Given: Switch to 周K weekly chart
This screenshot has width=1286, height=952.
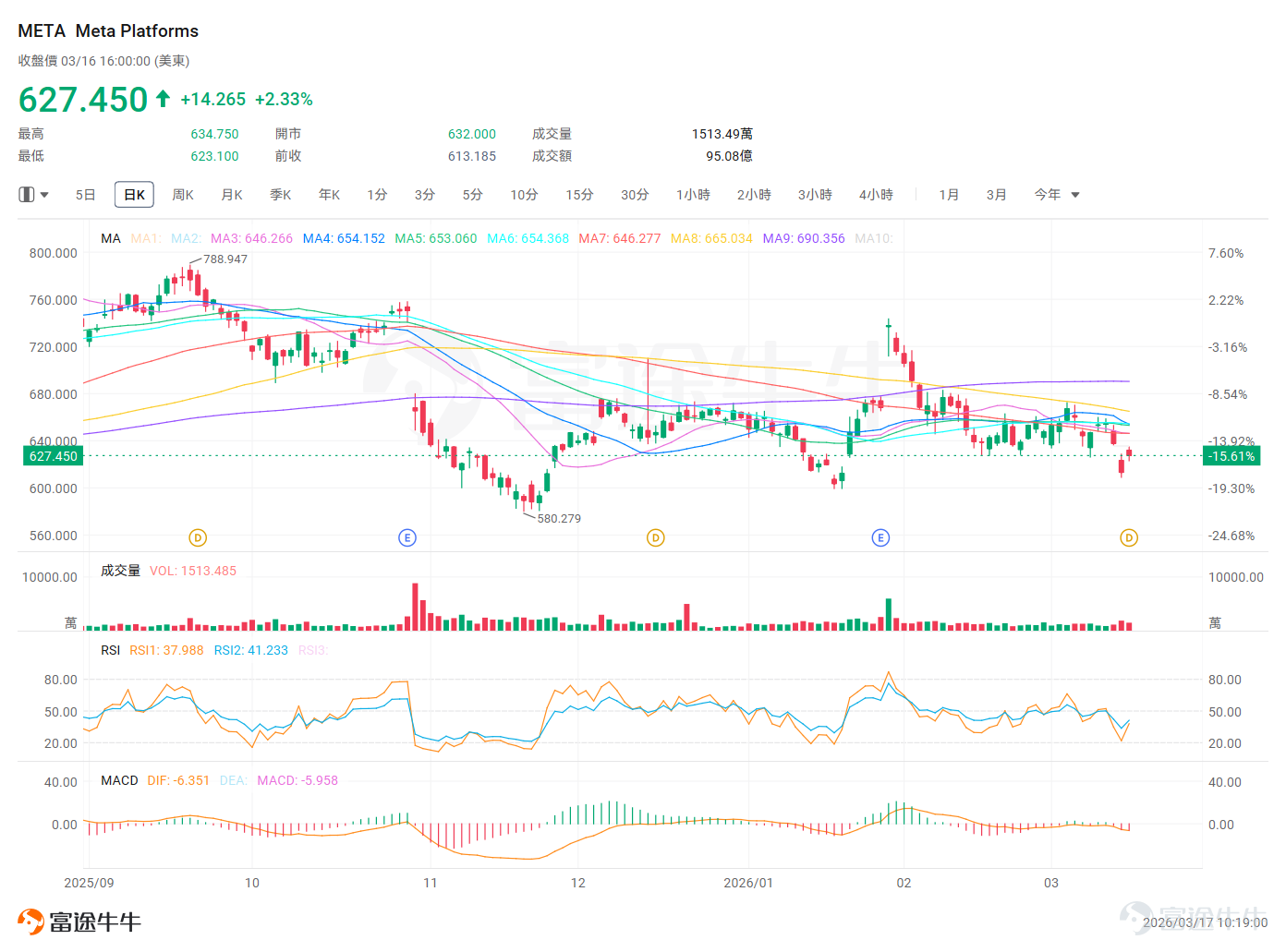Looking at the screenshot, I should tap(183, 195).
